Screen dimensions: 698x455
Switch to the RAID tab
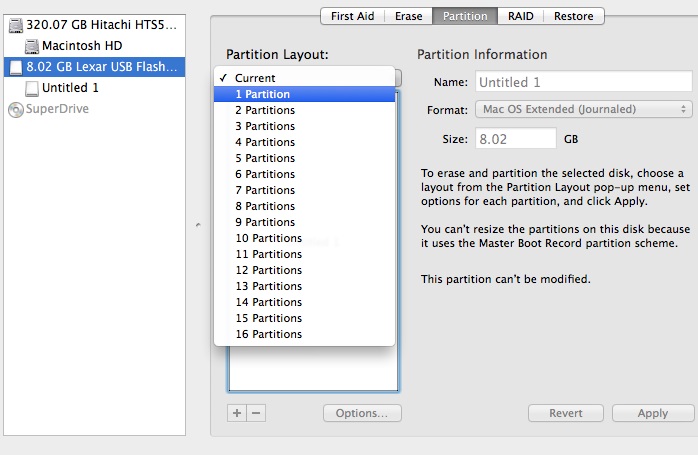(520, 16)
